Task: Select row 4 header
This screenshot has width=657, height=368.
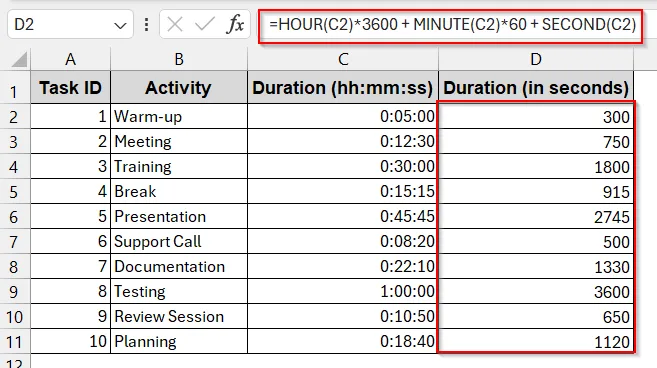Action: point(14,166)
